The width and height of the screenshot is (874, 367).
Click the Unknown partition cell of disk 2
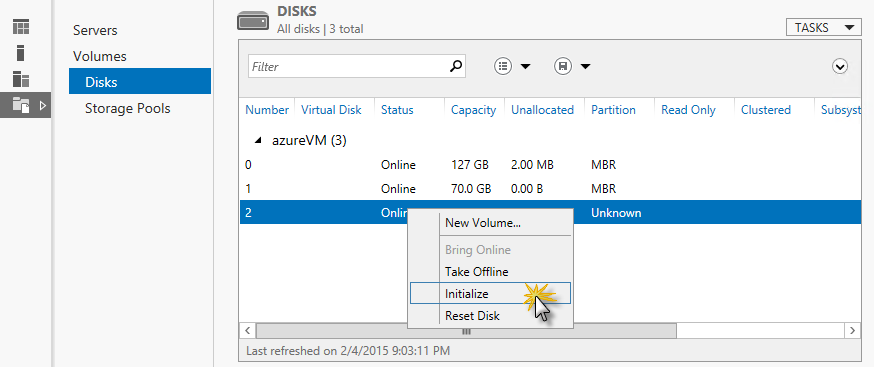point(616,213)
